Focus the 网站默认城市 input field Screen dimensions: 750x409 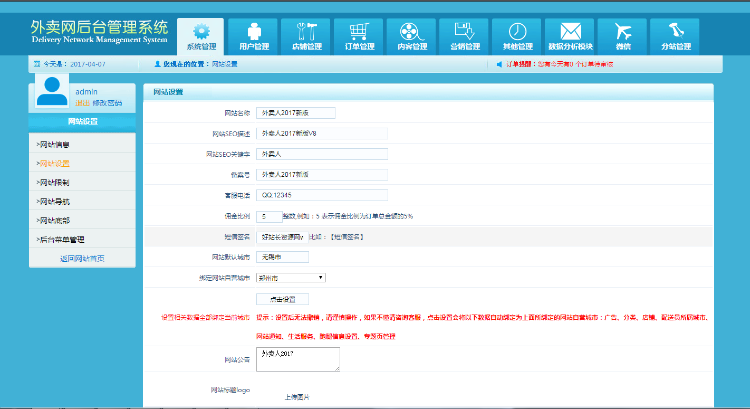tap(282, 257)
